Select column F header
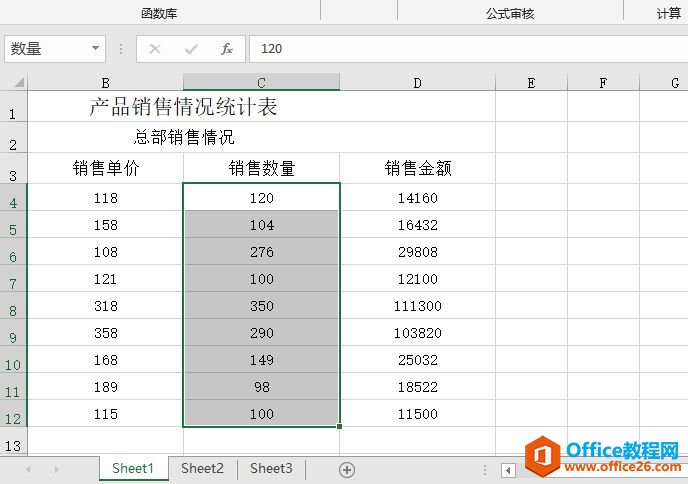 click(x=603, y=82)
